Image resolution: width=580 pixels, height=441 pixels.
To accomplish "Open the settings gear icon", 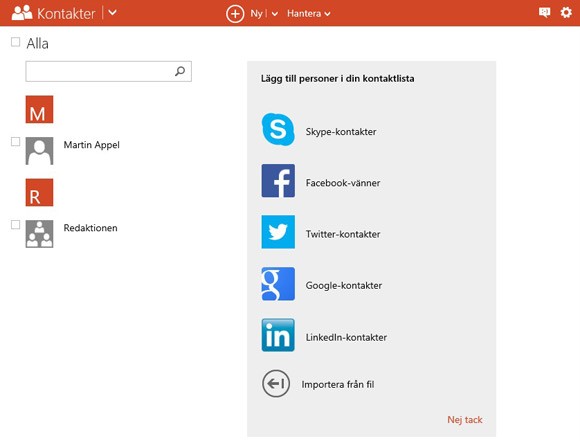I will (566, 13).
